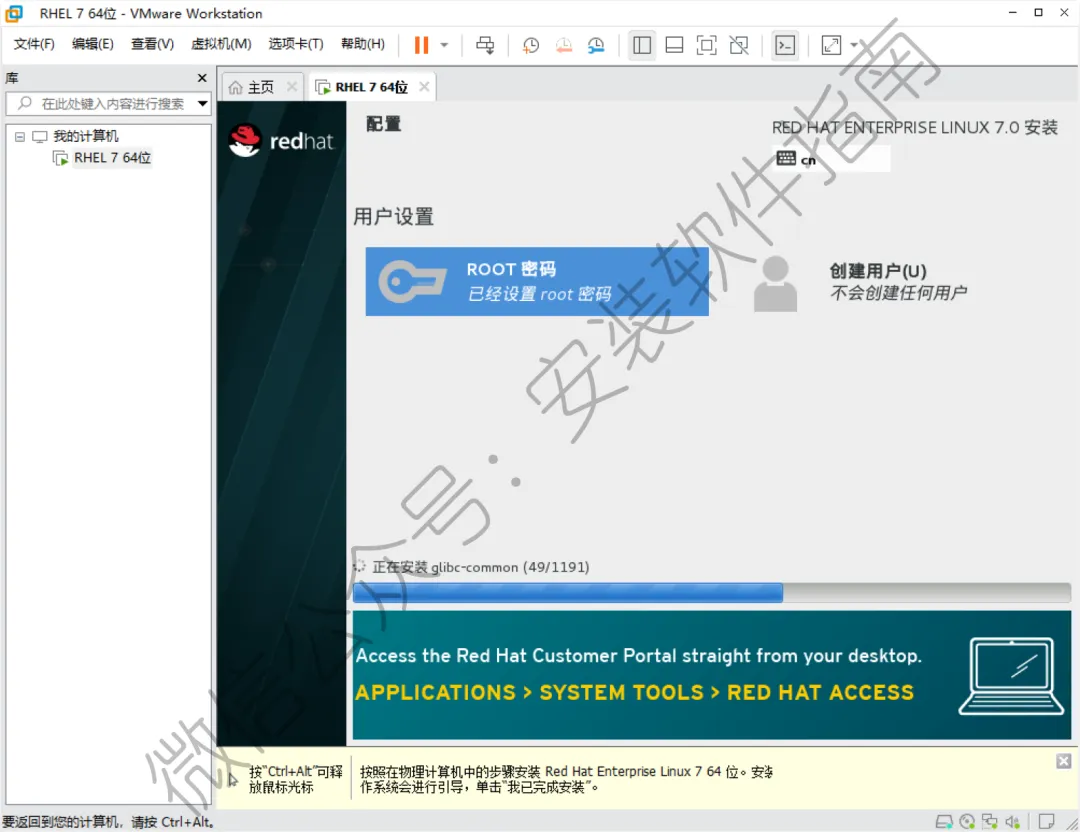Viewport: 1080px width, 832px height.
Task: Open the 选项卡(T) menu
Action: (295, 44)
